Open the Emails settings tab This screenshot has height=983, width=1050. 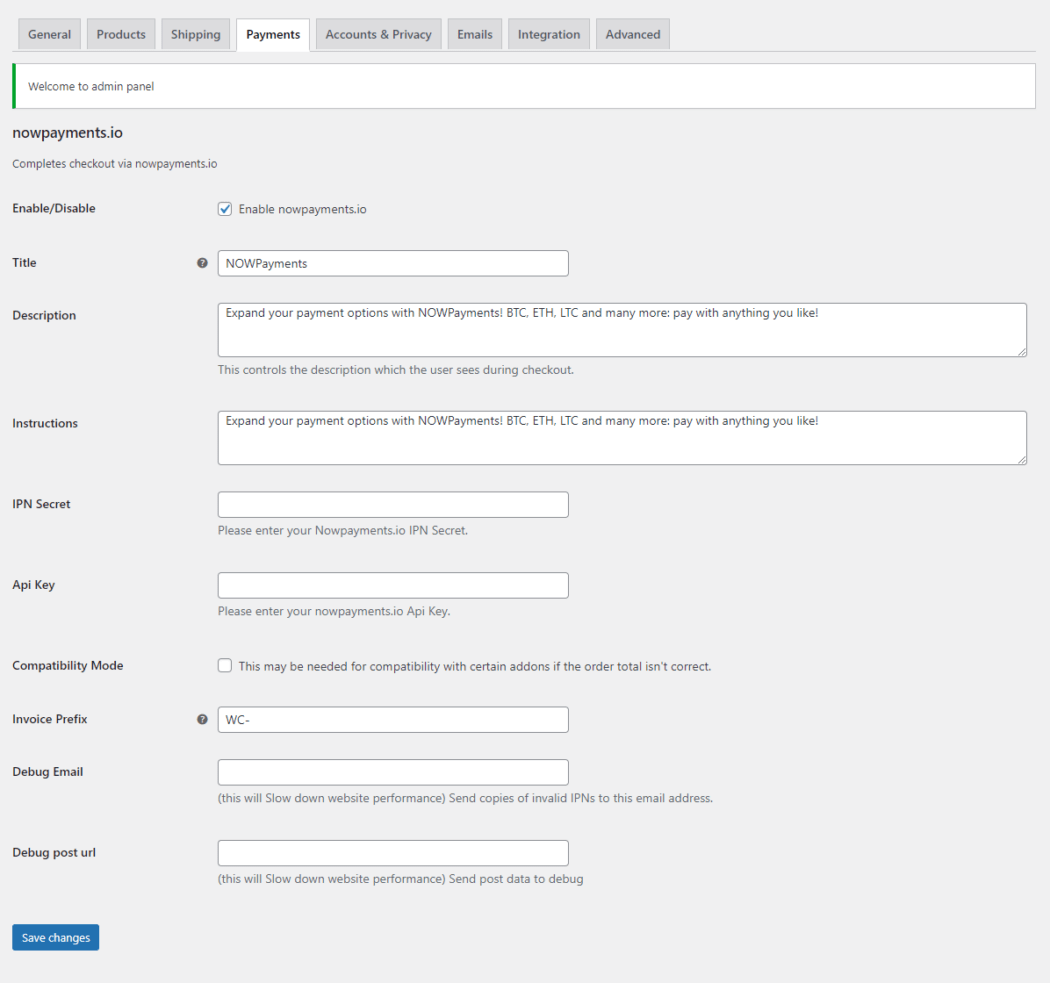point(474,34)
